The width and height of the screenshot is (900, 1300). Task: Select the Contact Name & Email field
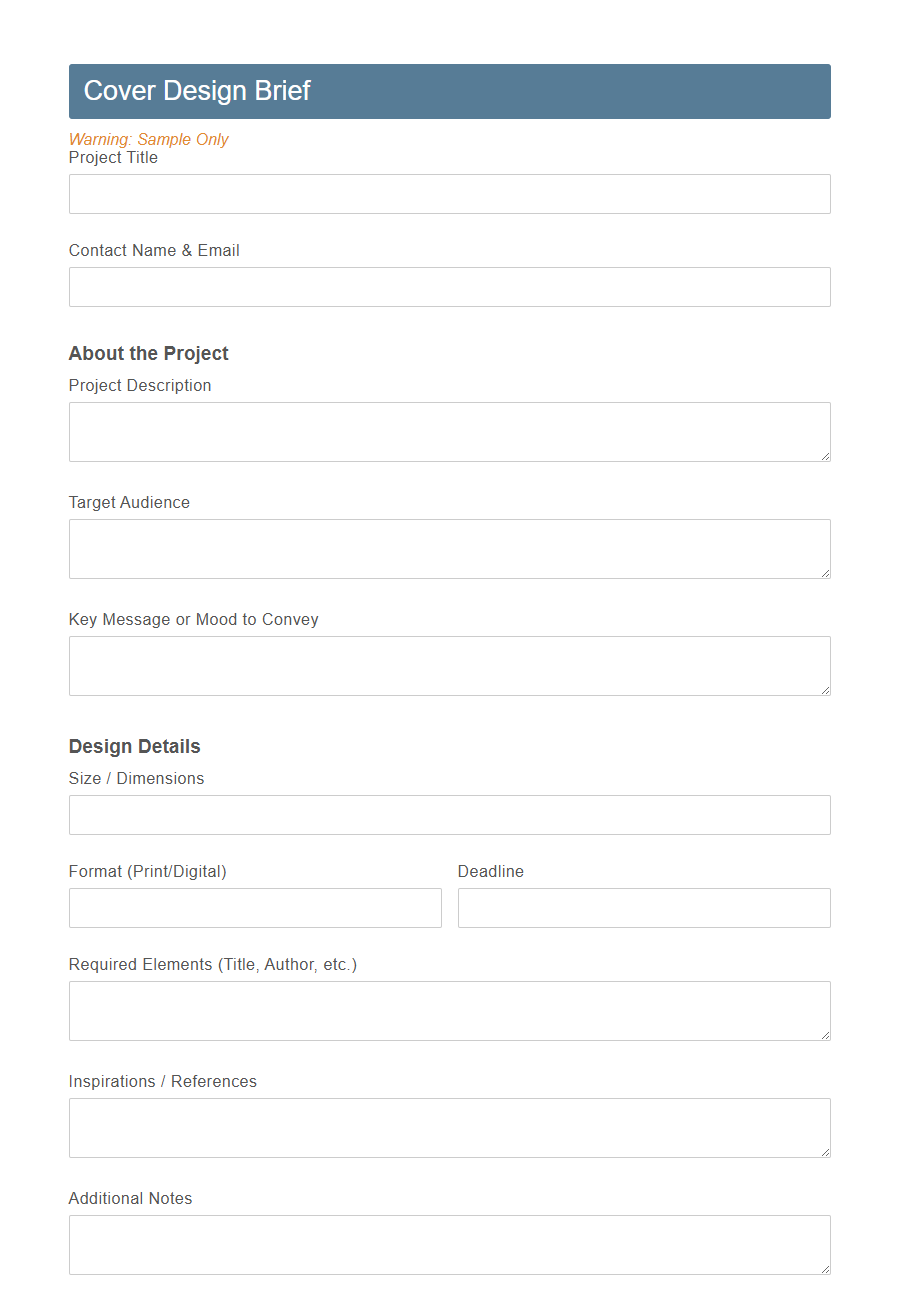(449, 287)
